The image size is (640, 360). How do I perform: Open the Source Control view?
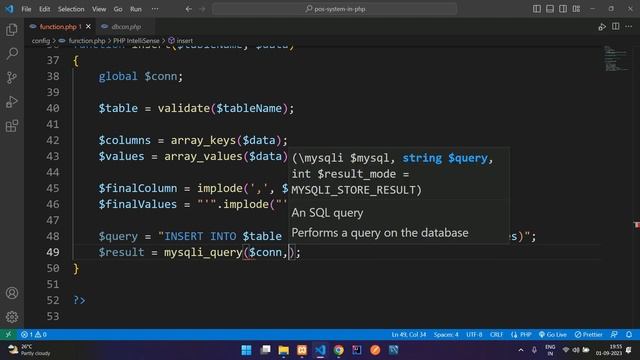(12, 78)
